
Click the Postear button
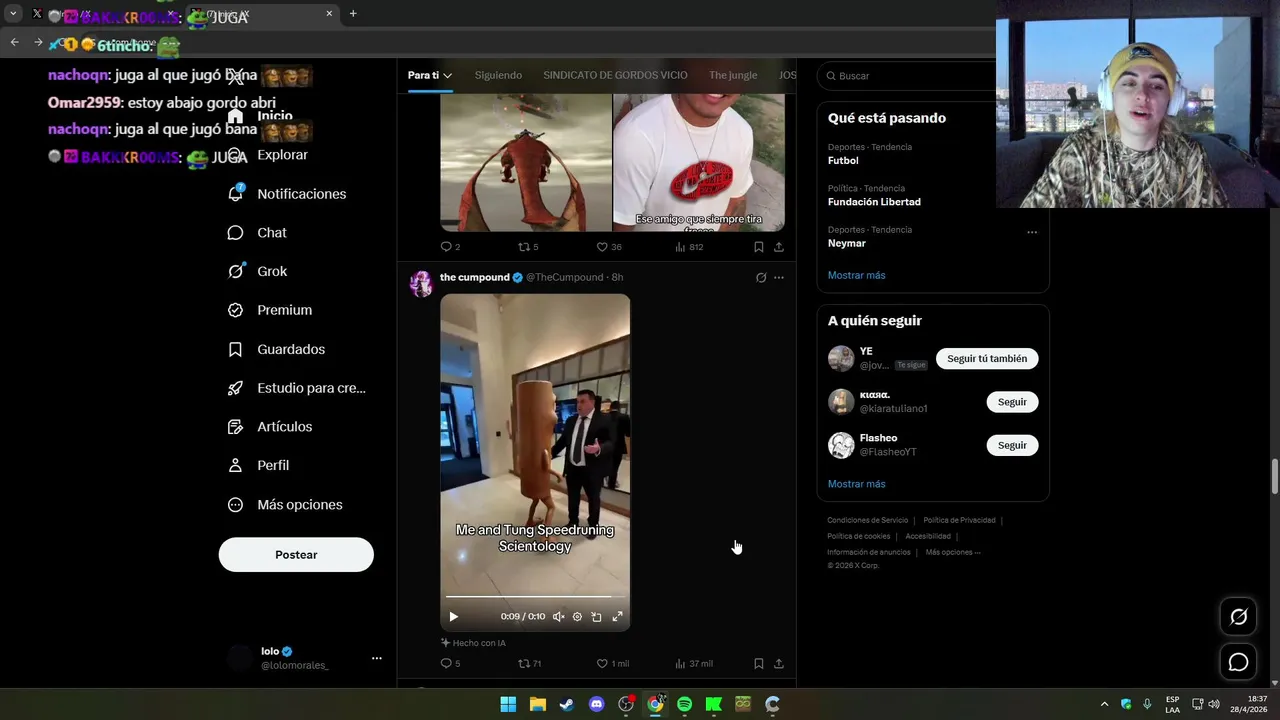click(x=296, y=555)
